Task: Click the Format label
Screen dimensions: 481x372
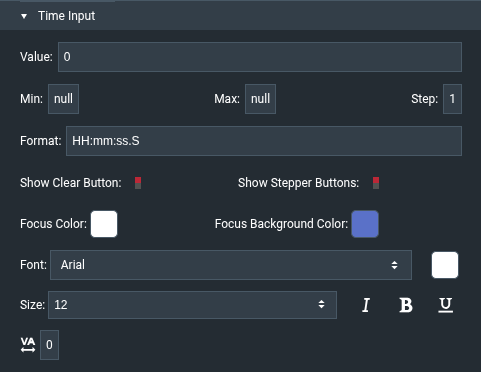Action: (x=41, y=141)
